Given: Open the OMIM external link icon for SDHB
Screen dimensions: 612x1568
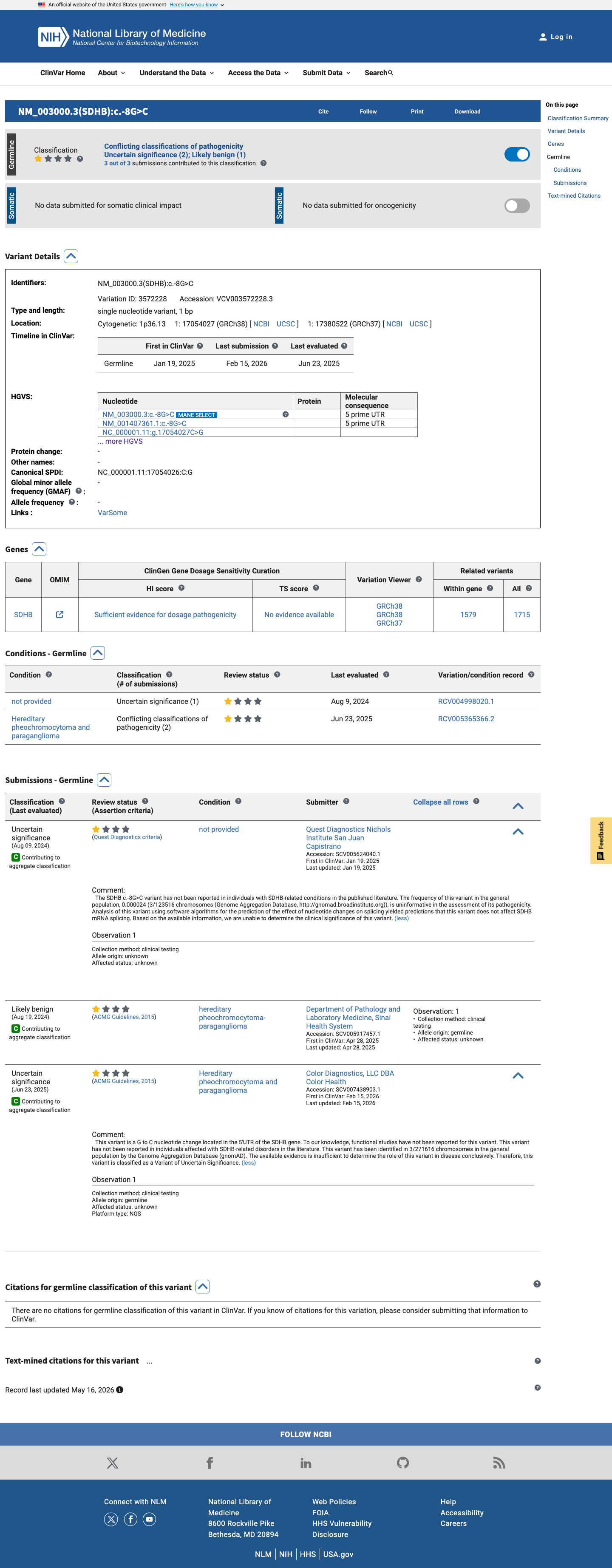Looking at the screenshot, I should point(59,615).
